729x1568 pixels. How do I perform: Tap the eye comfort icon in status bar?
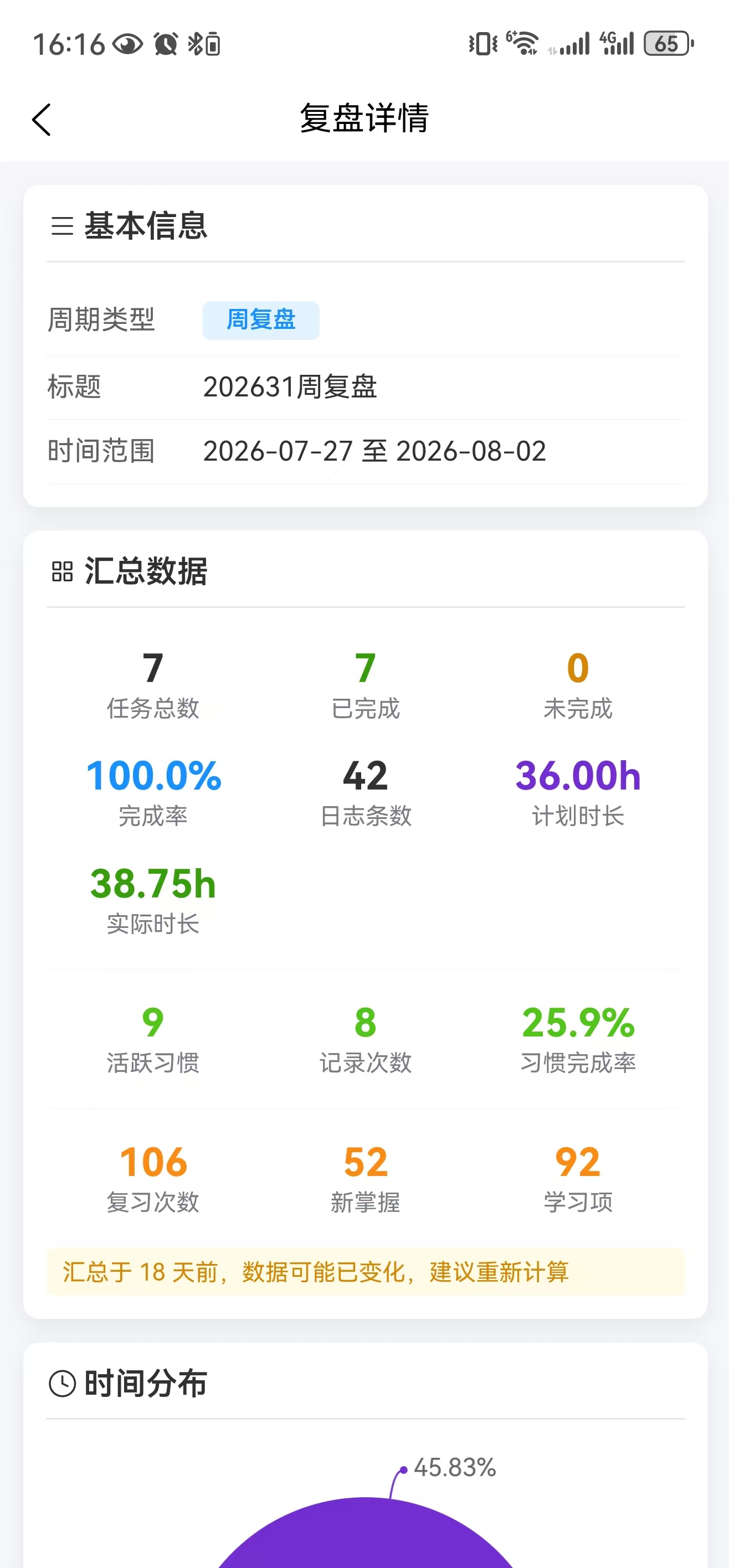coord(128,44)
